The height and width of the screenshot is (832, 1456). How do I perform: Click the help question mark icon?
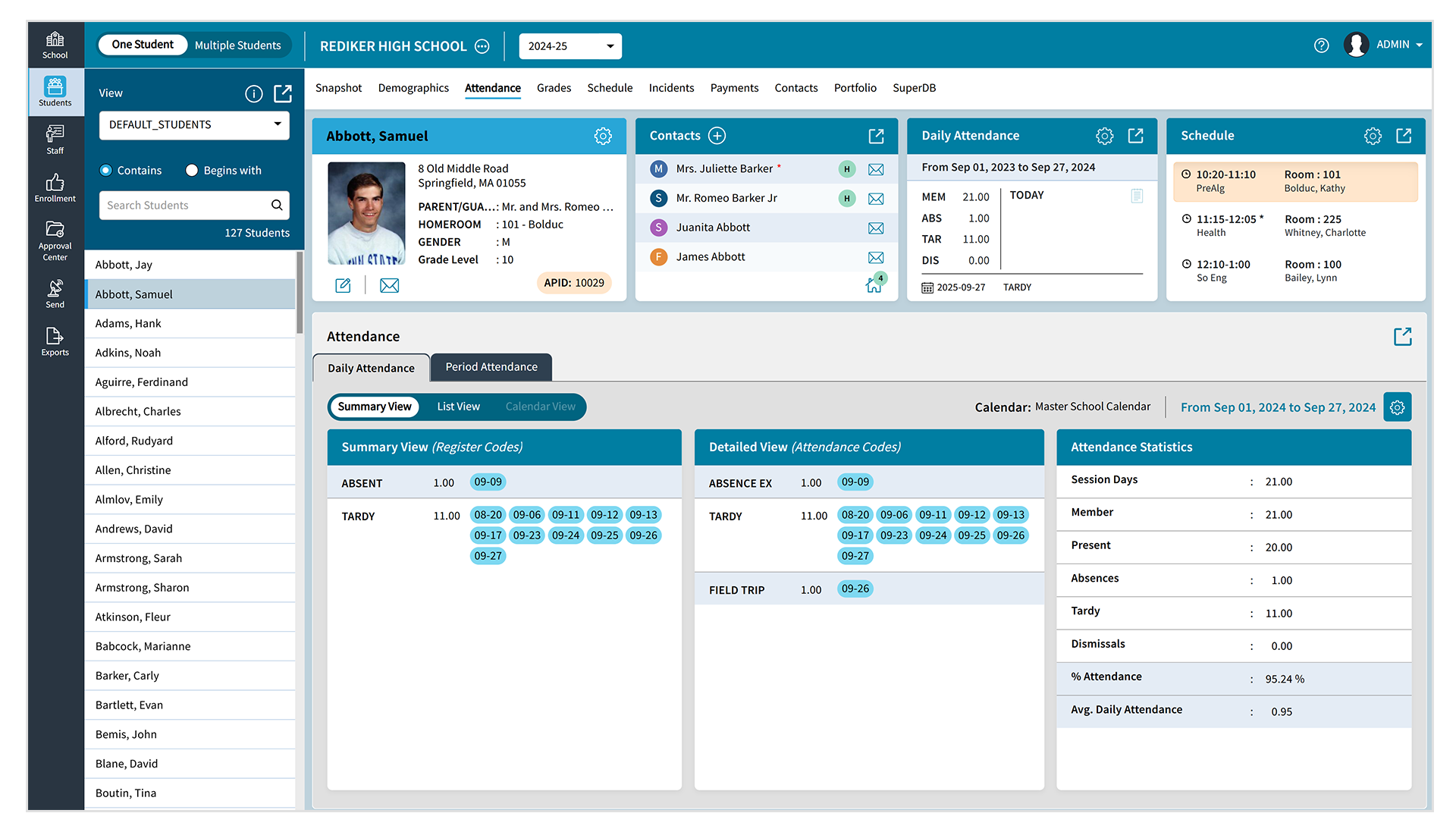coord(1321,46)
